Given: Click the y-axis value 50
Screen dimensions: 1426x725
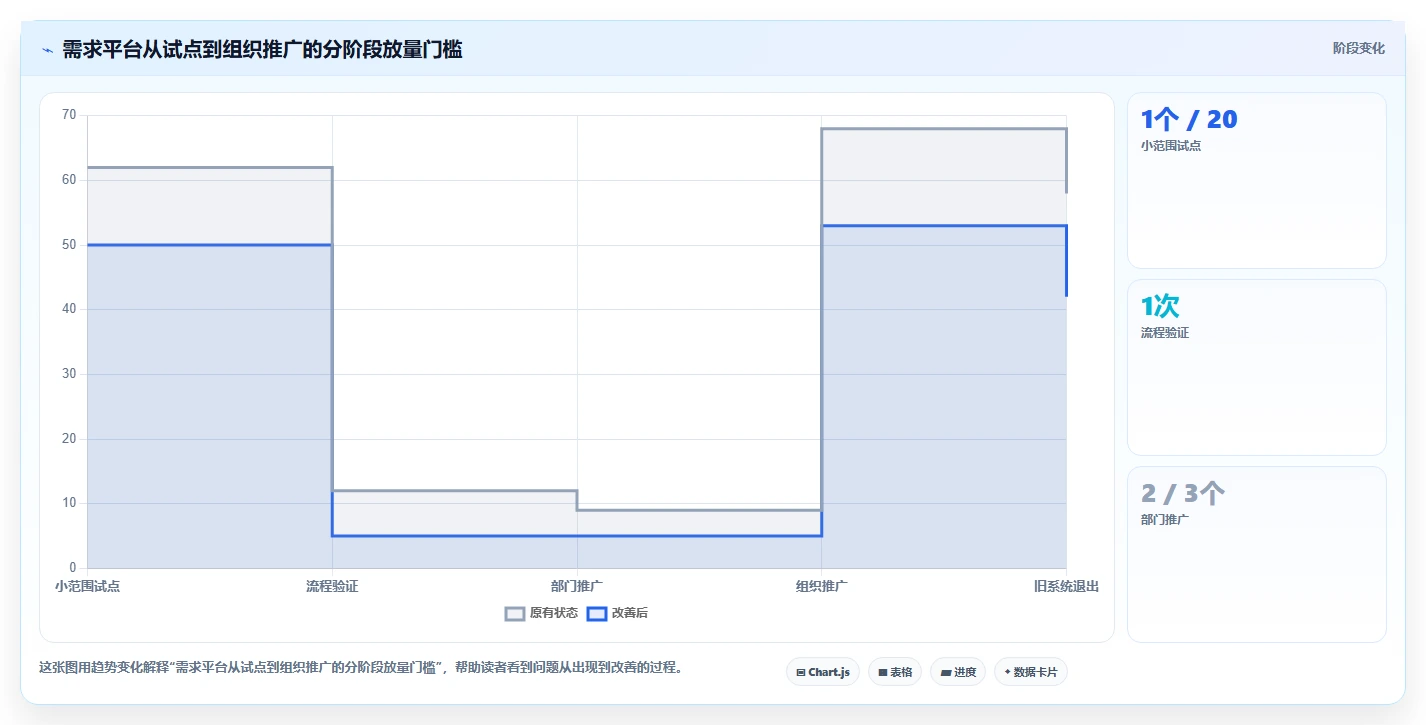Looking at the screenshot, I should tap(69, 244).
